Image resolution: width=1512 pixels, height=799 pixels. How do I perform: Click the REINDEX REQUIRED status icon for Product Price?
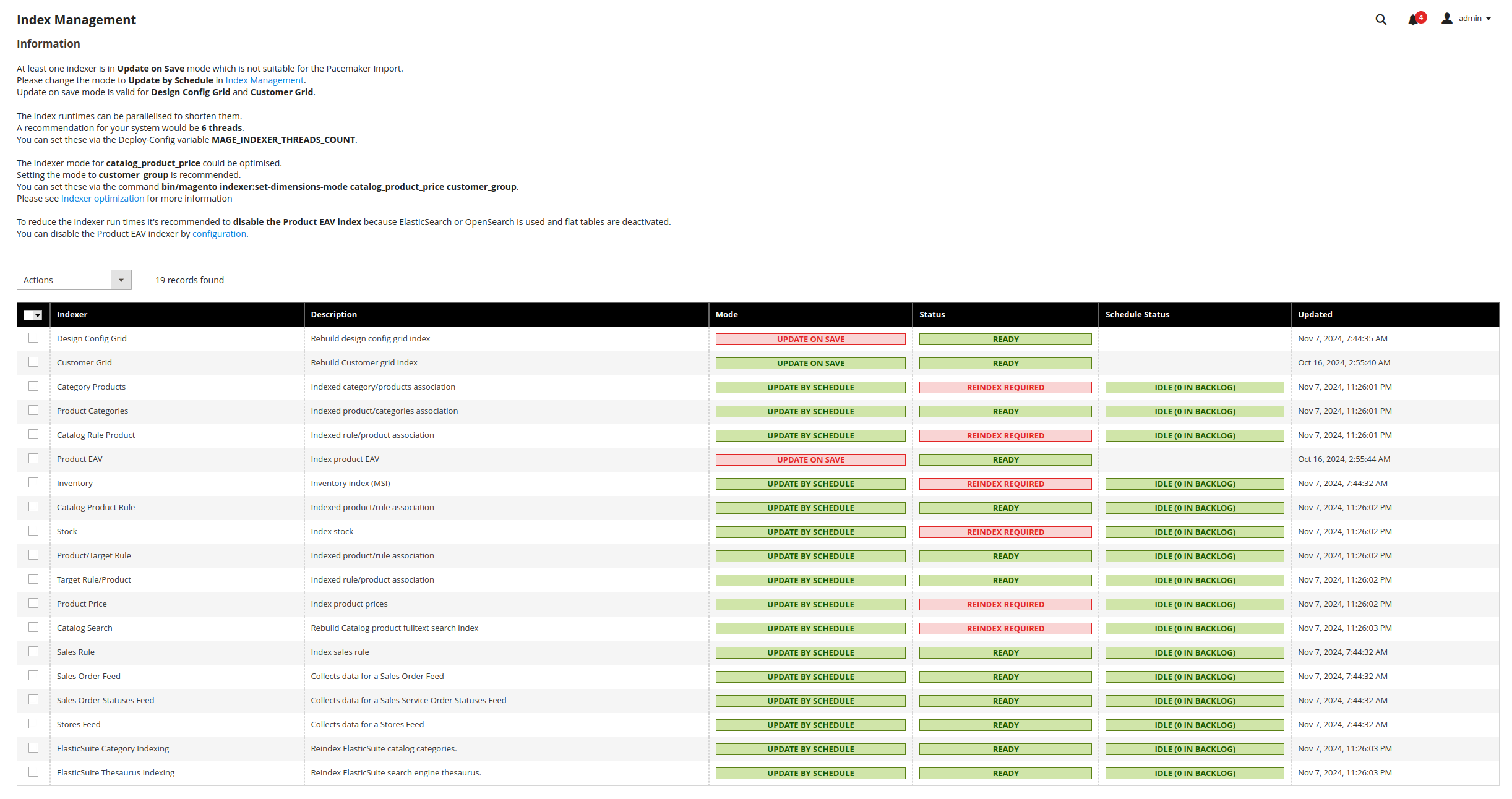pyautogui.click(x=1004, y=604)
